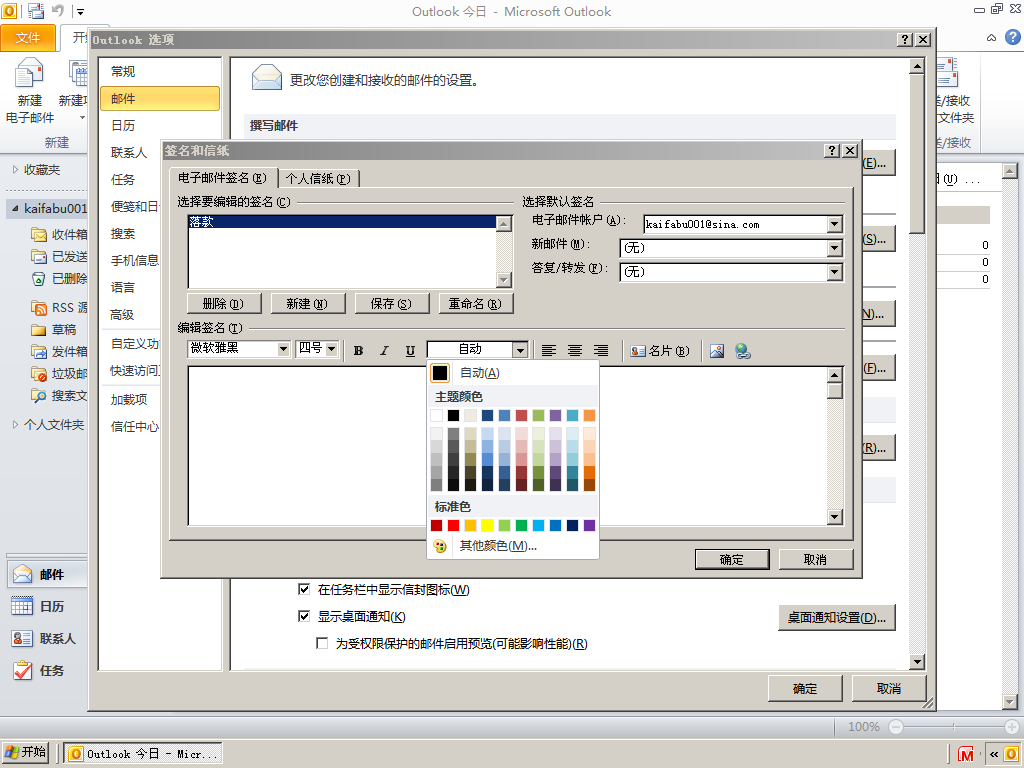Insert hyperlink into signature
The image size is (1024, 768).
743,351
